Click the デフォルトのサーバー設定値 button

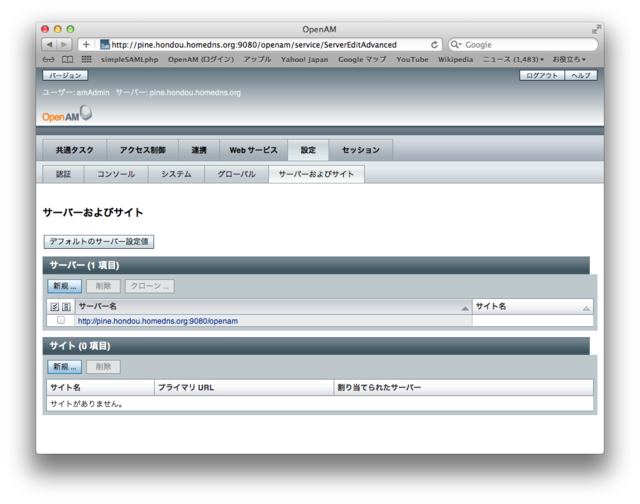(99, 242)
